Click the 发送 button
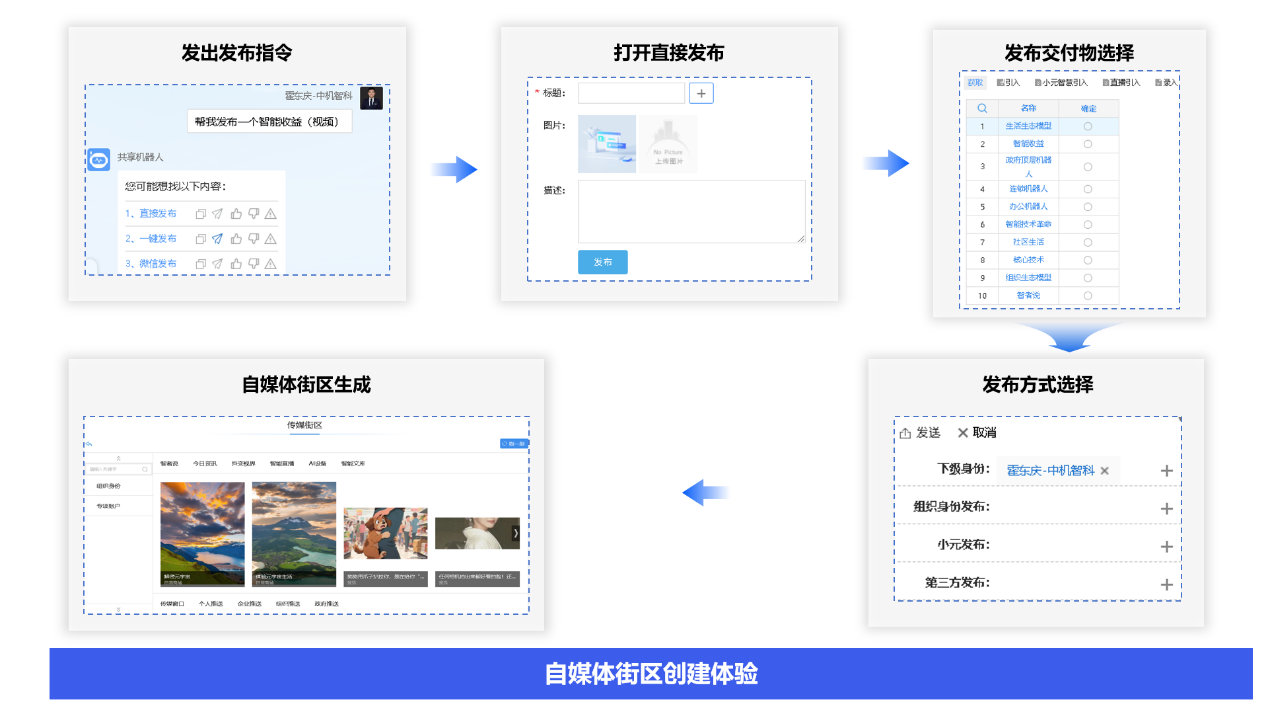 (921, 433)
